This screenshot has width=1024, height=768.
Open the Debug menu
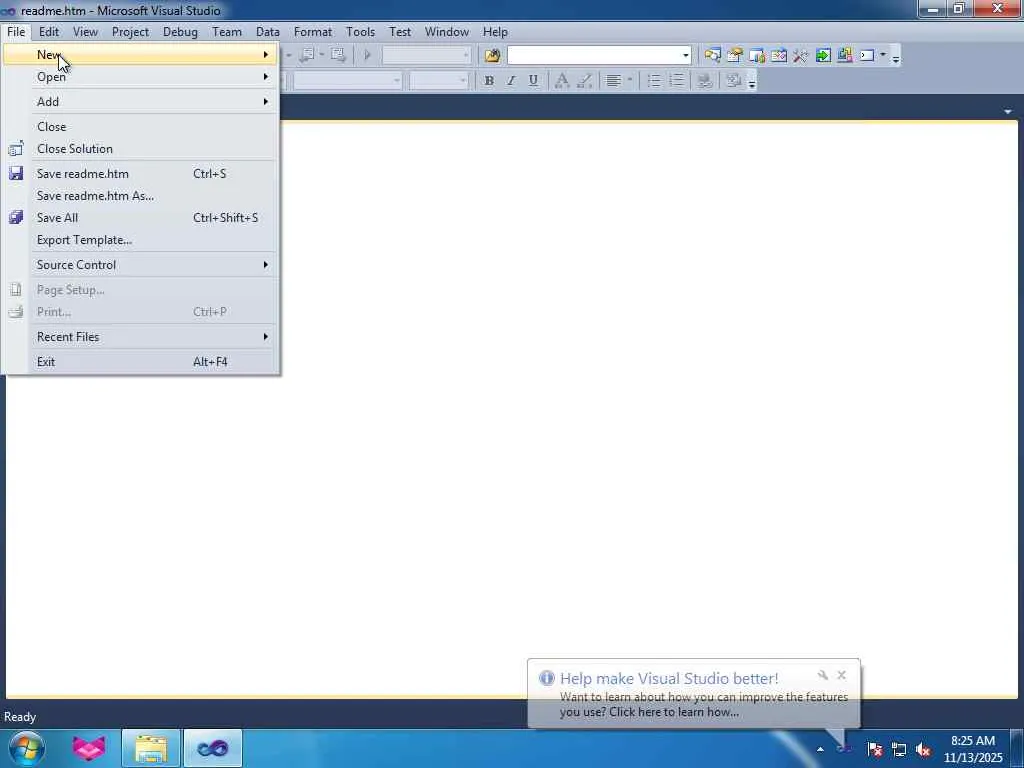[180, 31]
